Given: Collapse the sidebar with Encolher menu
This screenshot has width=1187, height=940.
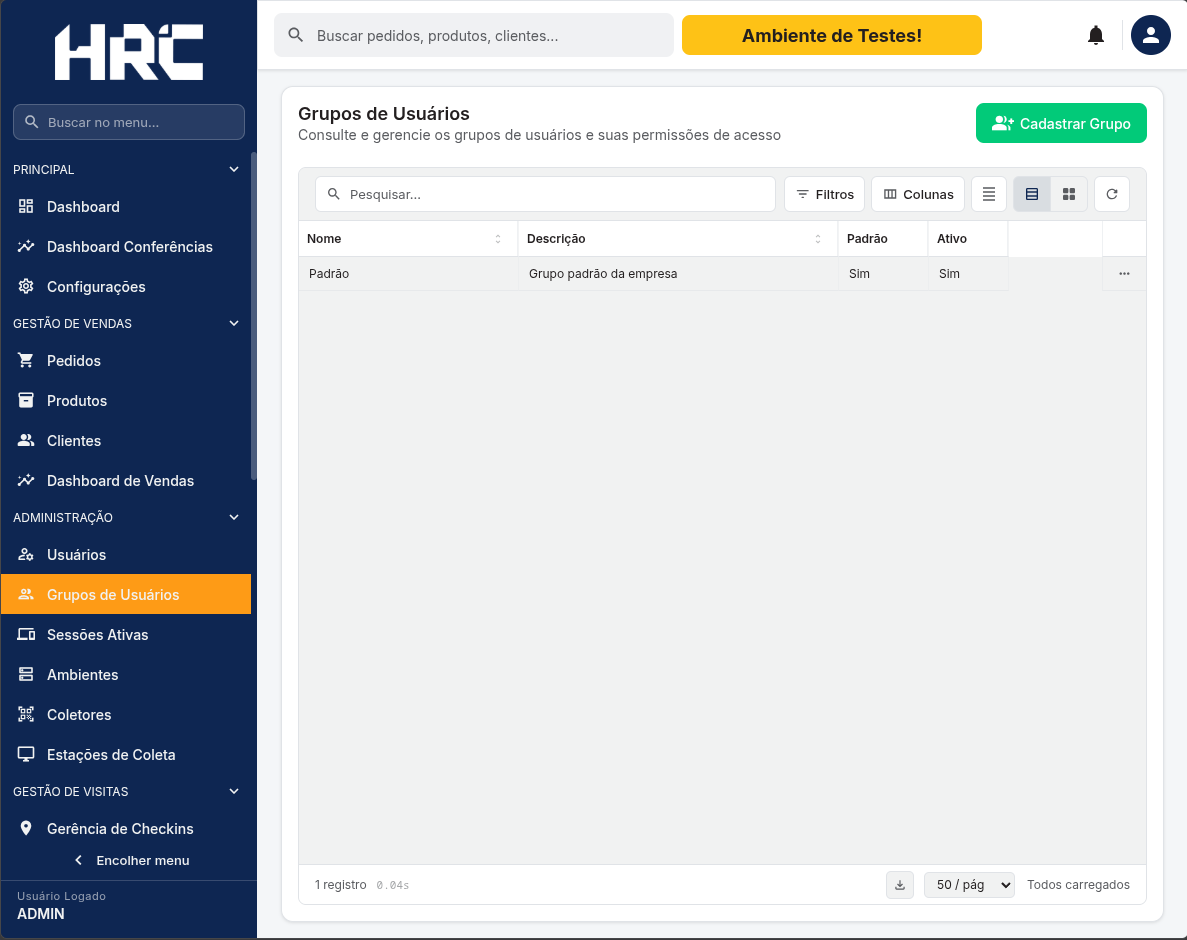Looking at the screenshot, I should 132,861.
